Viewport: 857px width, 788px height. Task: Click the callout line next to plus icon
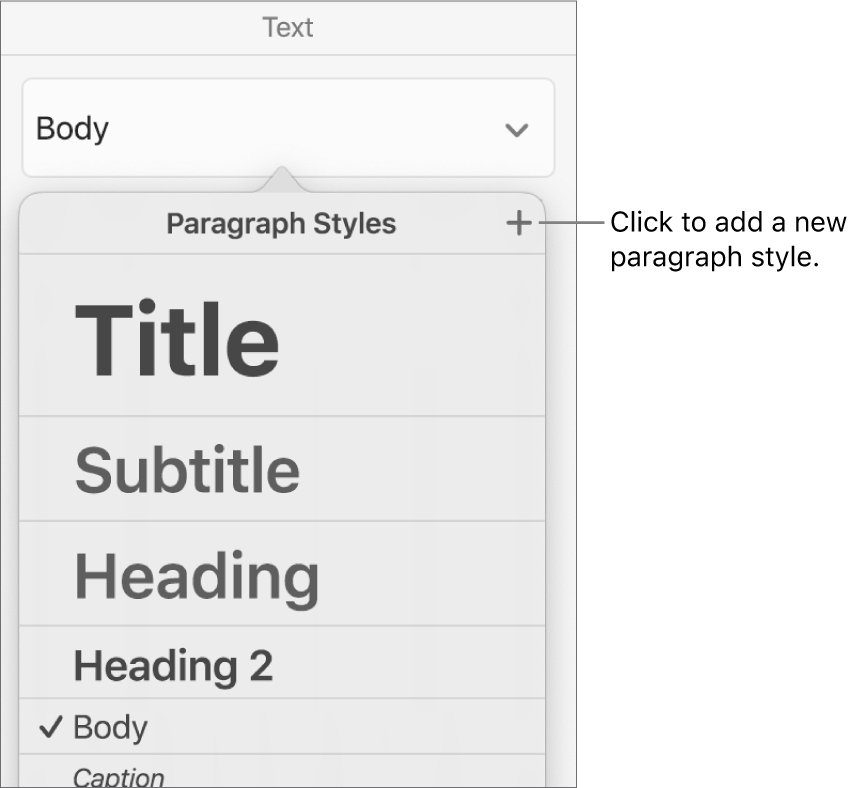click(x=570, y=223)
